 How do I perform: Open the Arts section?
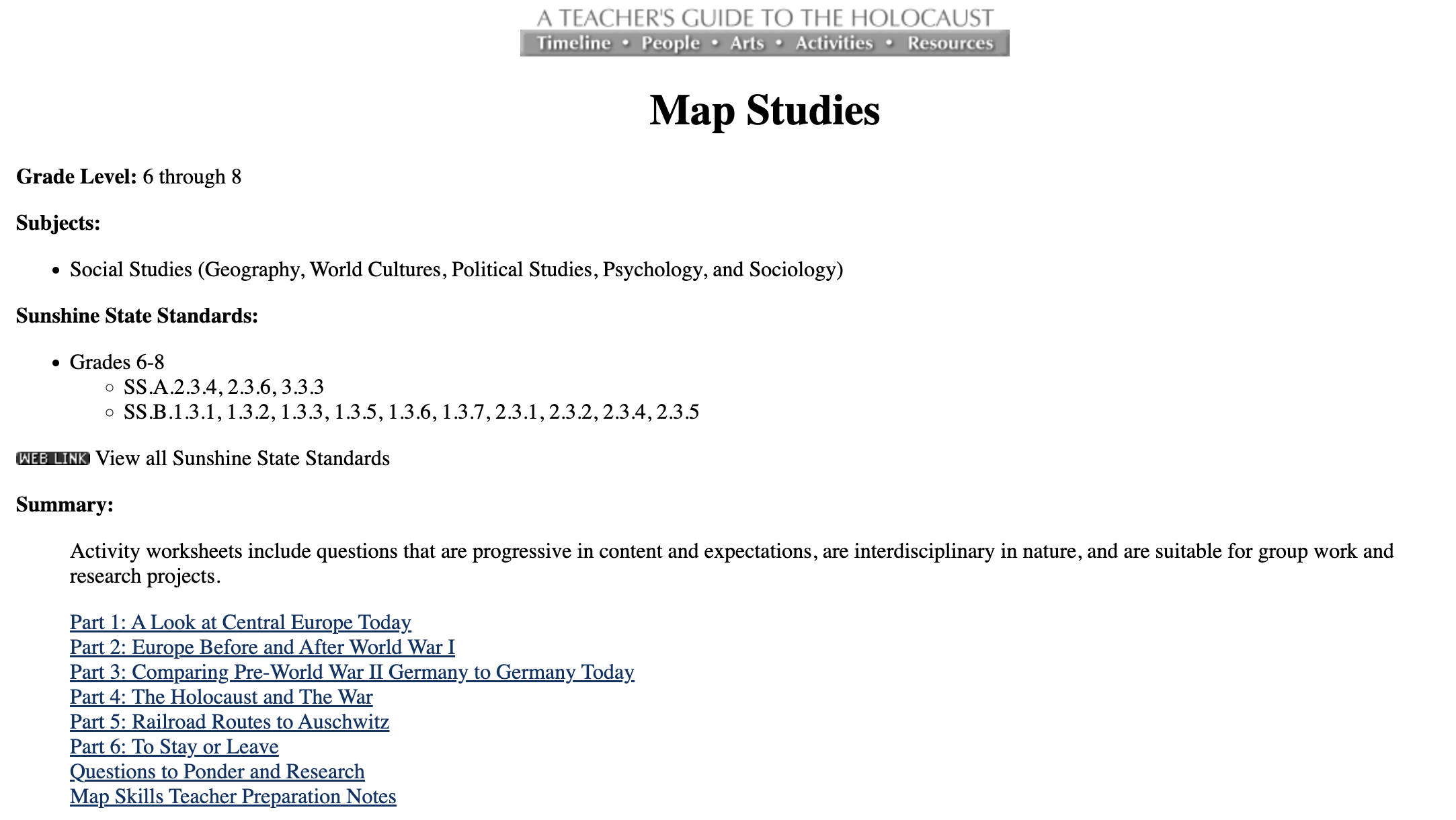[746, 42]
